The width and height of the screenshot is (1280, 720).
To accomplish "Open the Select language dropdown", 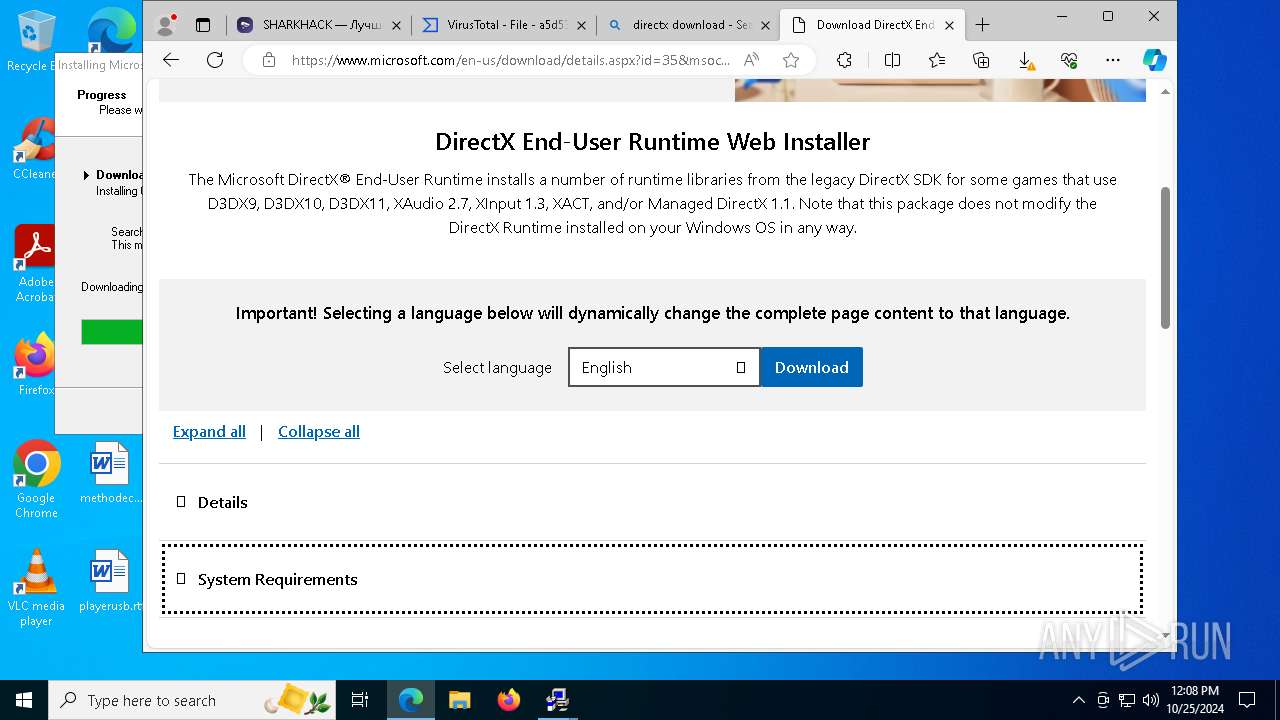I will pyautogui.click(x=664, y=367).
